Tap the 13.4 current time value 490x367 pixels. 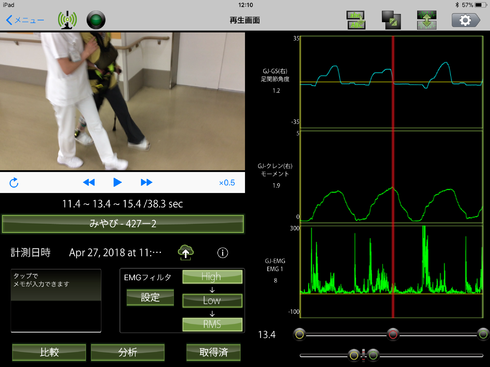[267, 335]
